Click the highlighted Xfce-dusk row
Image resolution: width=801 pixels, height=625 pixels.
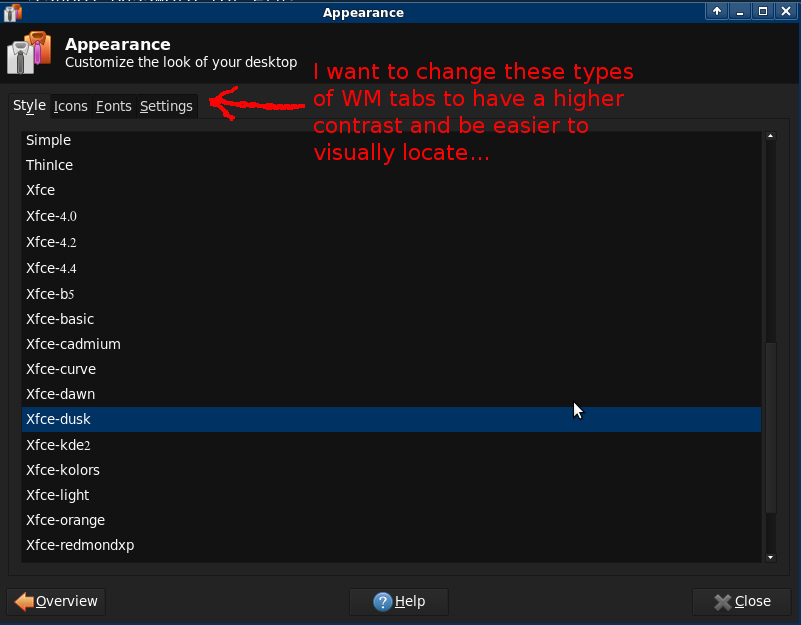point(391,419)
